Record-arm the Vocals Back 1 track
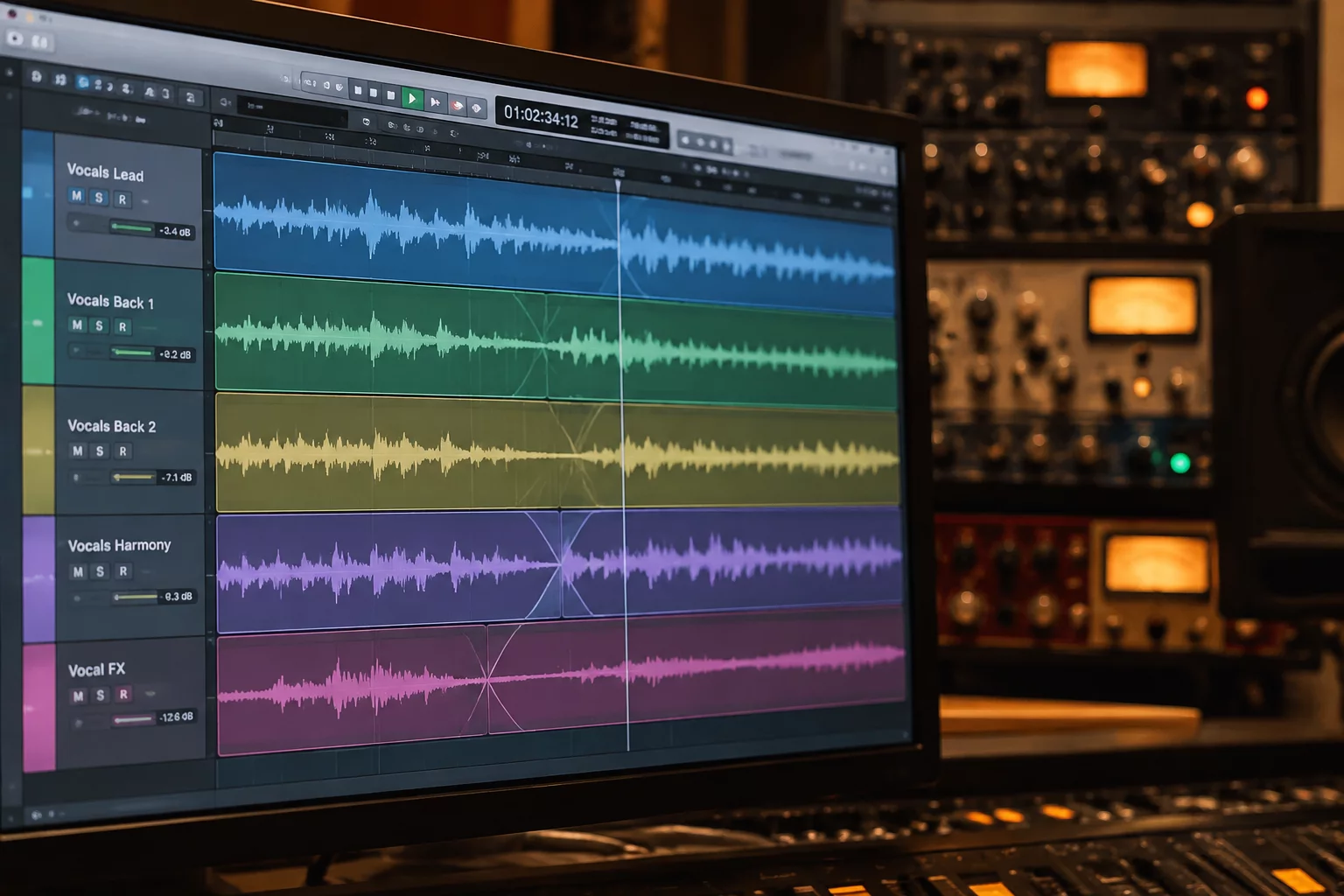Viewport: 1344px width, 896px height. [122, 327]
